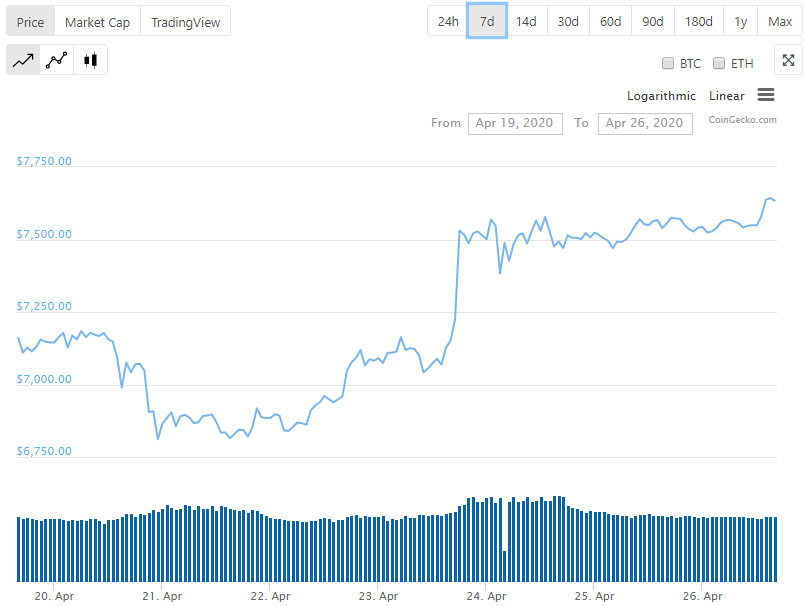
Task: Enable the ETH comparison checkbox
Action: pos(719,63)
